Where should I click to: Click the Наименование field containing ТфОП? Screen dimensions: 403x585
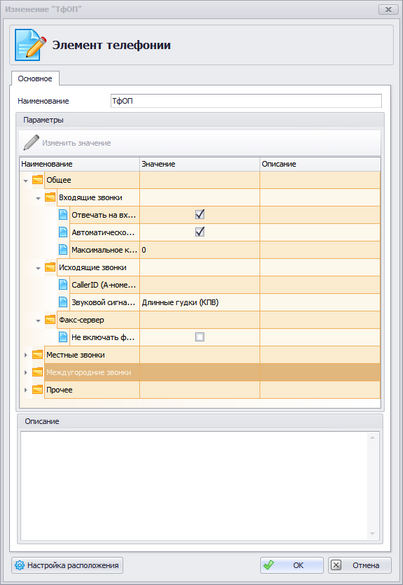[246, 101]
